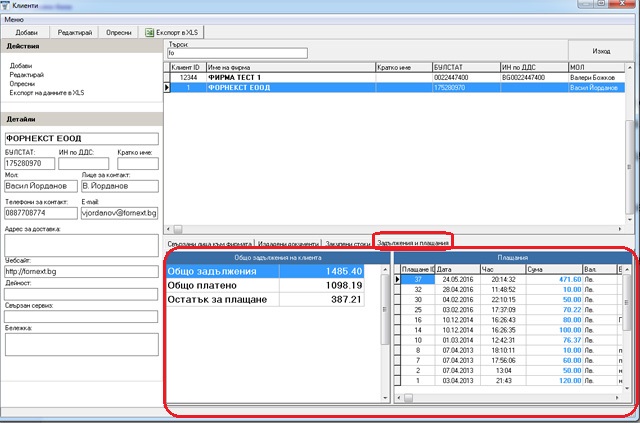Image resolution: width=640 pixels, height=423 pixels.
Task: Click the phone field 0887708774
Action: (x=41, y=213)
